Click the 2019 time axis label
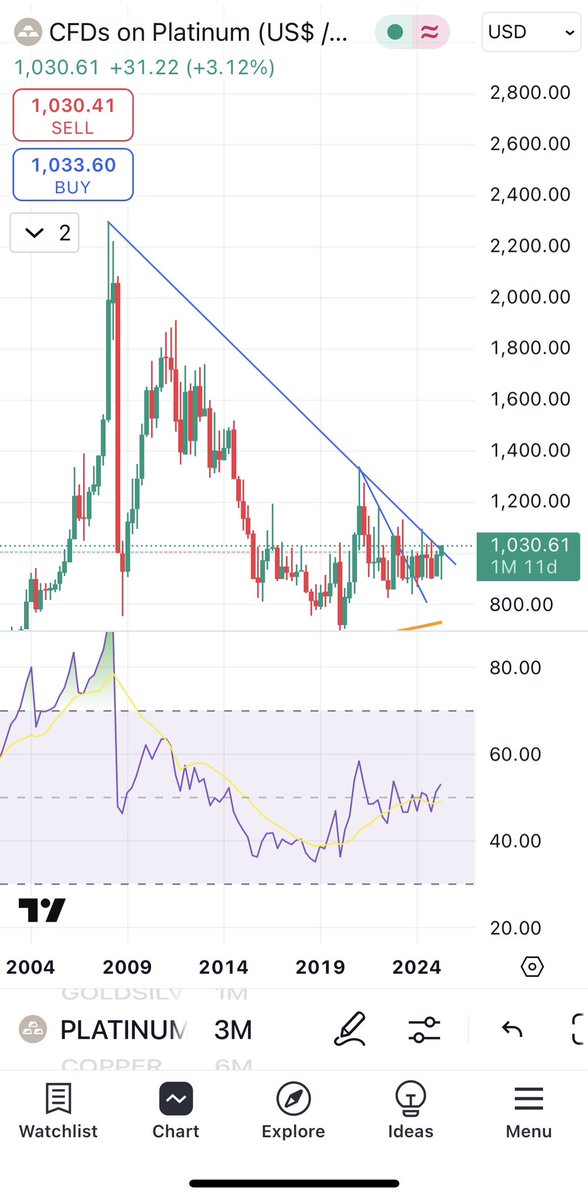Image resolution: width=588 pixels, height=1200 pixels. pos(320,967)
